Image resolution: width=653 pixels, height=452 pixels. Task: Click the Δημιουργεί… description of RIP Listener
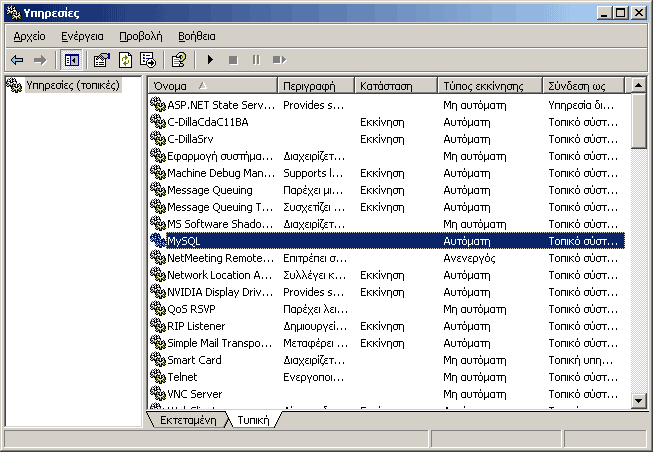[315, 326]
